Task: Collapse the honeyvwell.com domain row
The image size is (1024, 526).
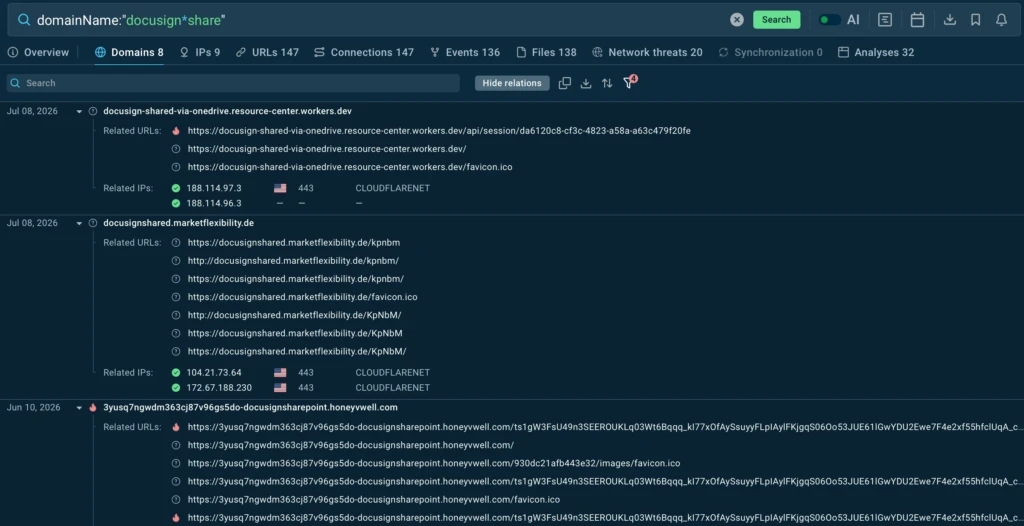Action: click(x=79, y=408)
